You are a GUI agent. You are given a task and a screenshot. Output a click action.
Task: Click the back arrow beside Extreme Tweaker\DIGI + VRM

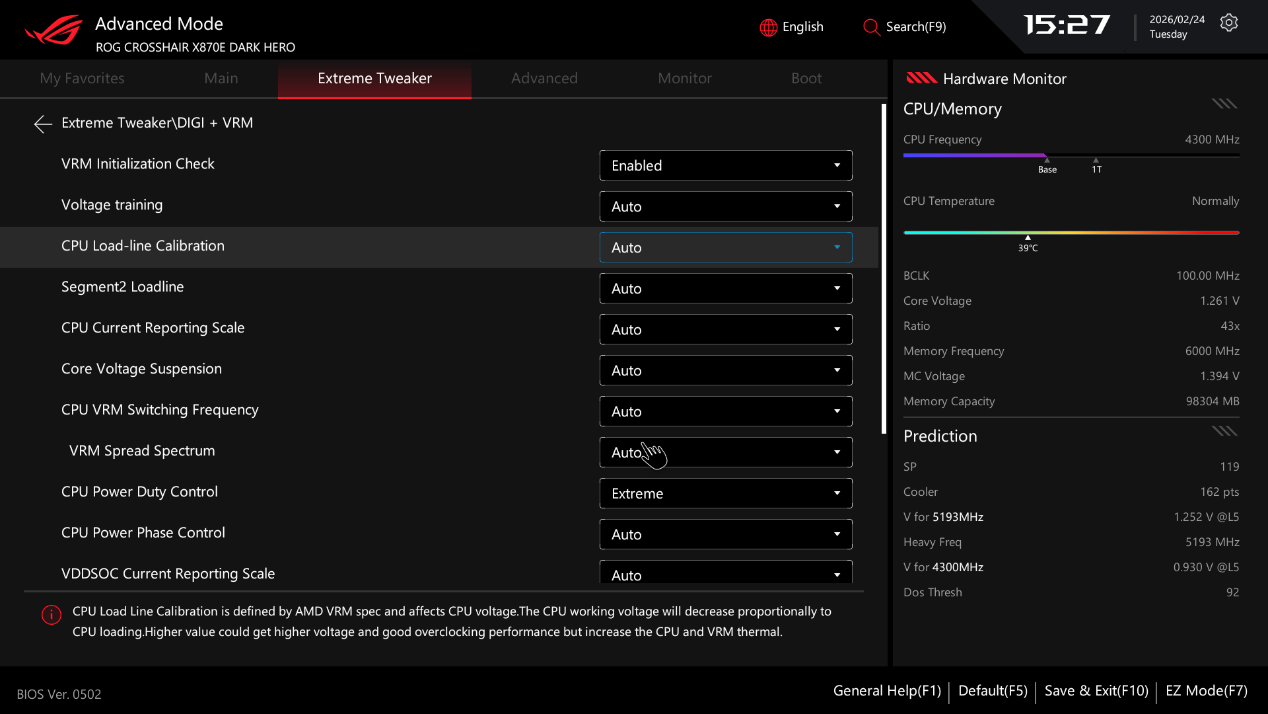(42, 124)
